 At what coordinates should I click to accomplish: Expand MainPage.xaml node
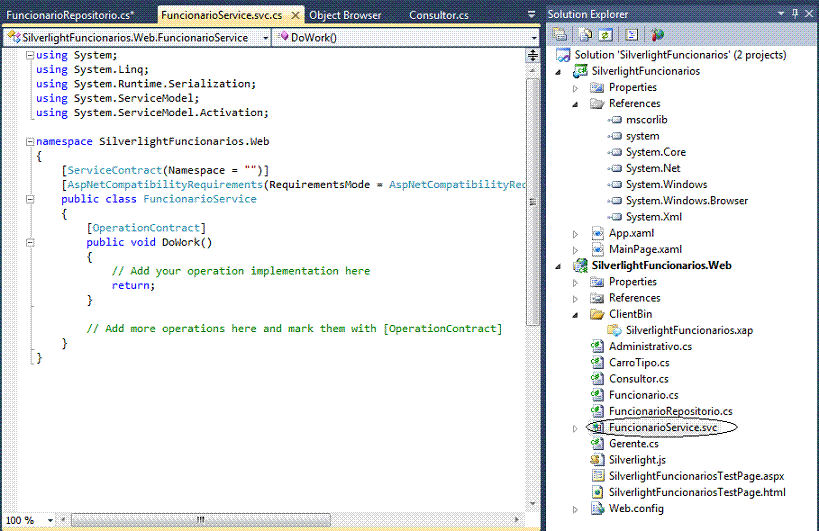575,250
